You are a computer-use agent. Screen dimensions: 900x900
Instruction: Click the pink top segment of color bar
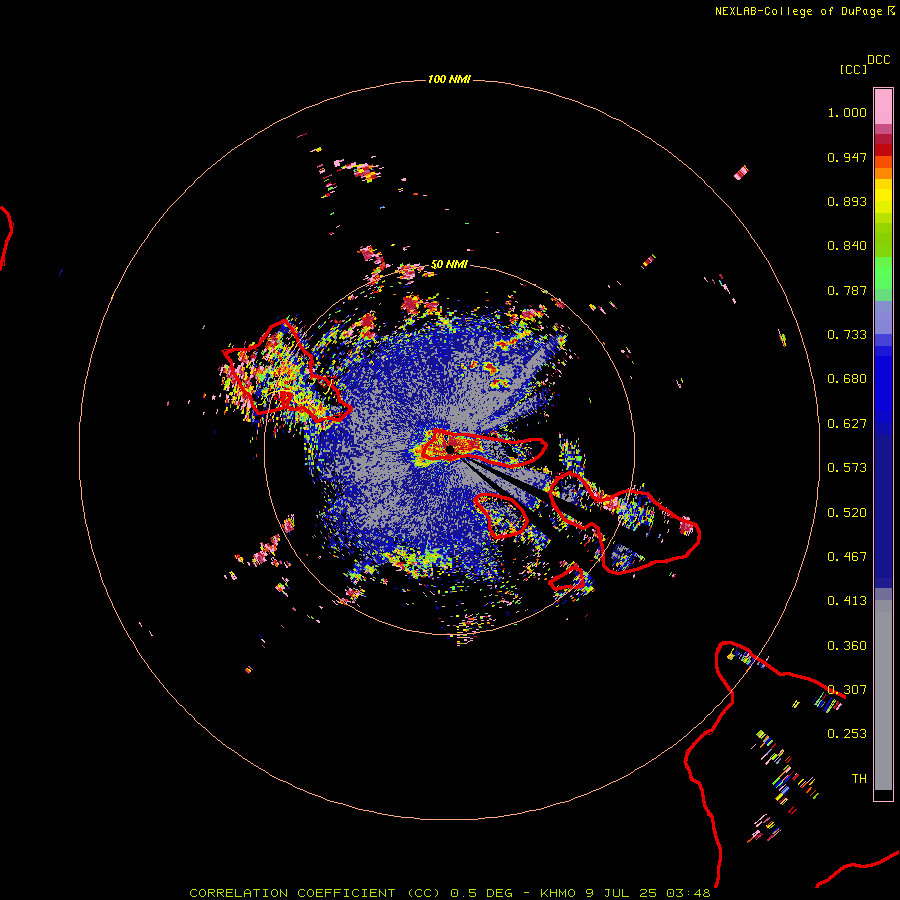[883, 106]
